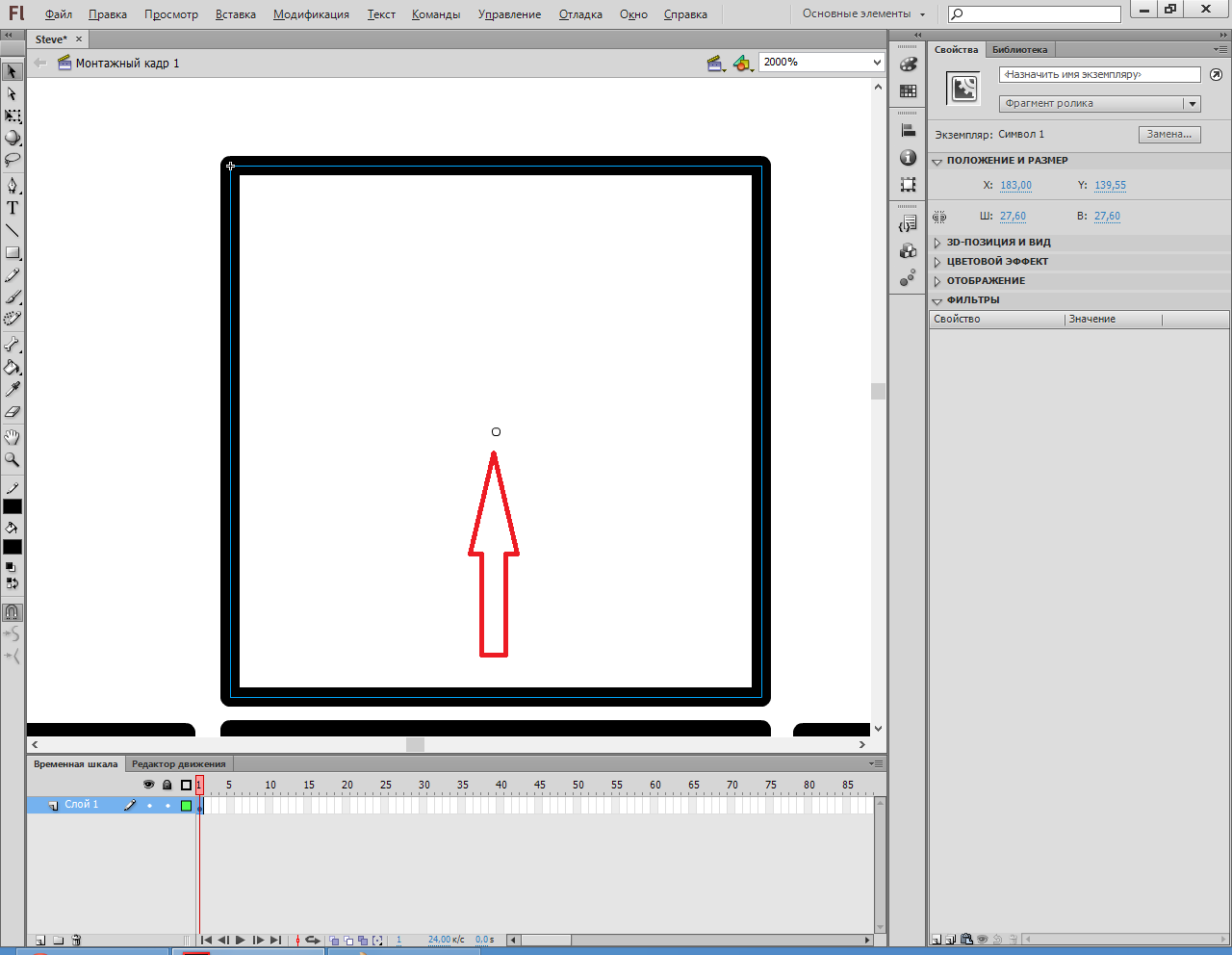The image size is (1232, 955).
Task: Select the Line tool
Action: 13,230
